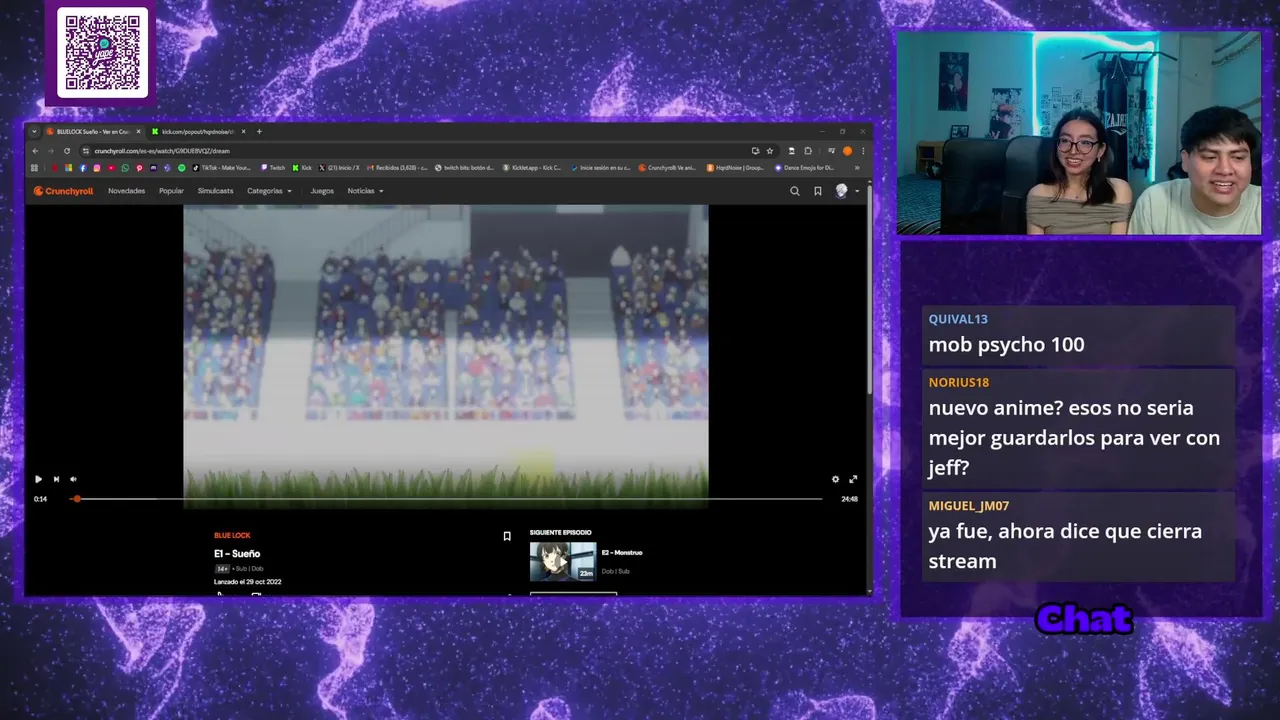Open the Kick bookmark

(x=302, y=168)
